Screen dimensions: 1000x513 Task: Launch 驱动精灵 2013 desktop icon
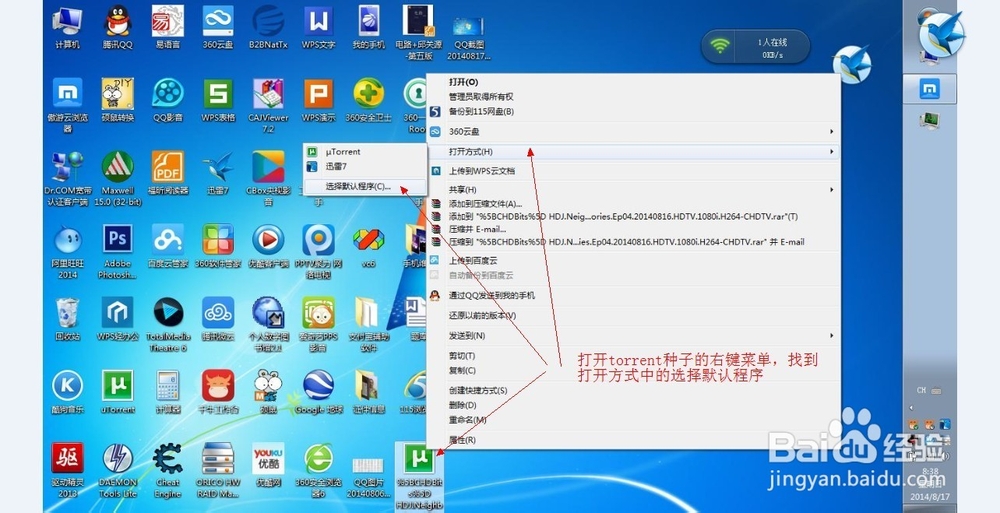pyautogui.click(x=68, y=470)
